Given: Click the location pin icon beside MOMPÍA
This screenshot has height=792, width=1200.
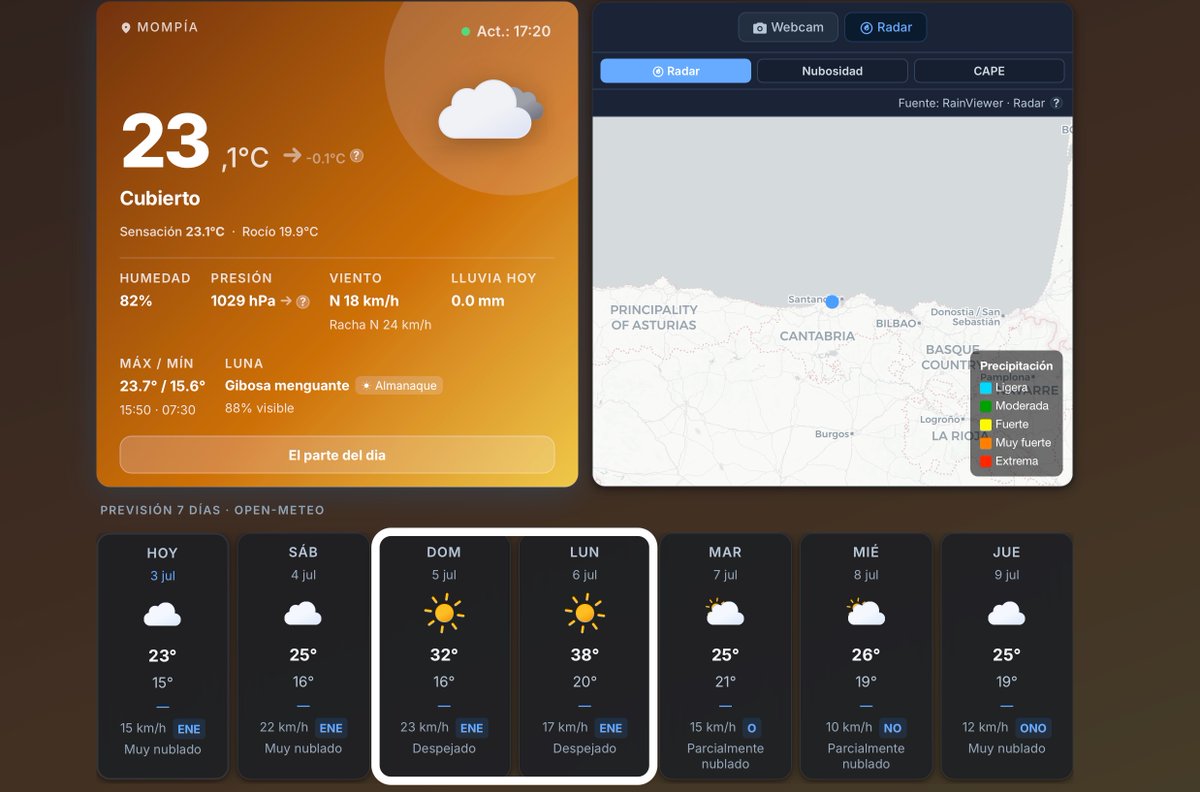Looking at the screenshot, I should click(x=126, y=28).
